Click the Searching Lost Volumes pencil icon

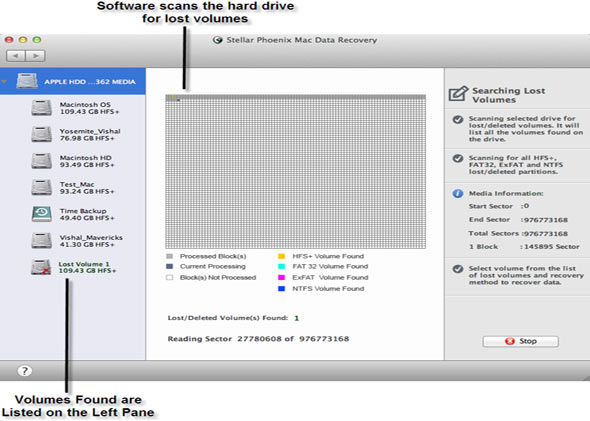click(458, 94)
